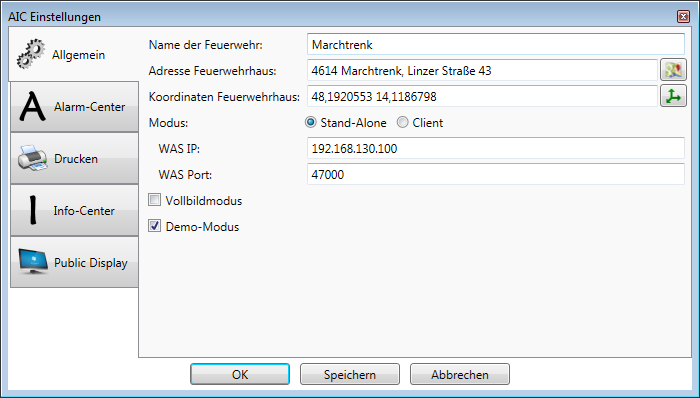Click the Abbrechen button

point(460,374)
